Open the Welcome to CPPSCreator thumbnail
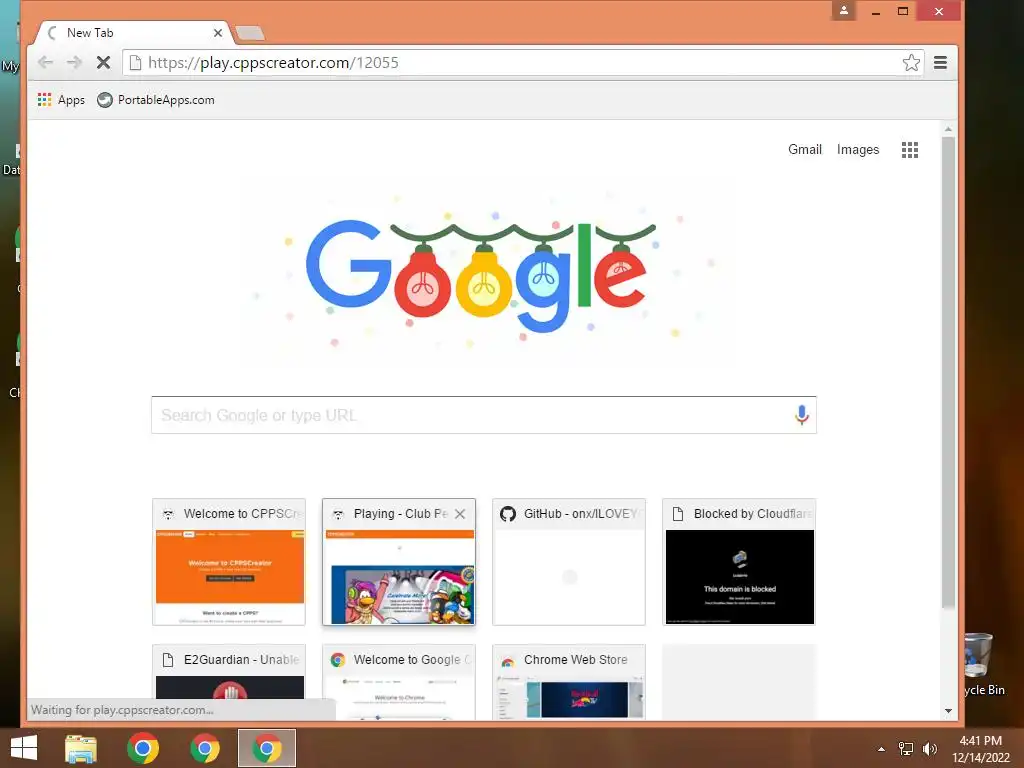The height and width of the screenshot is (768, 1024). point(229,562)
